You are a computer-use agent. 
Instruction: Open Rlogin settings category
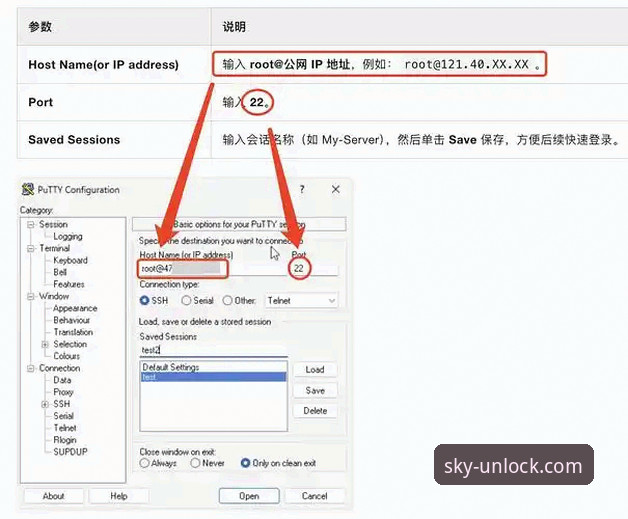(65, 440)
